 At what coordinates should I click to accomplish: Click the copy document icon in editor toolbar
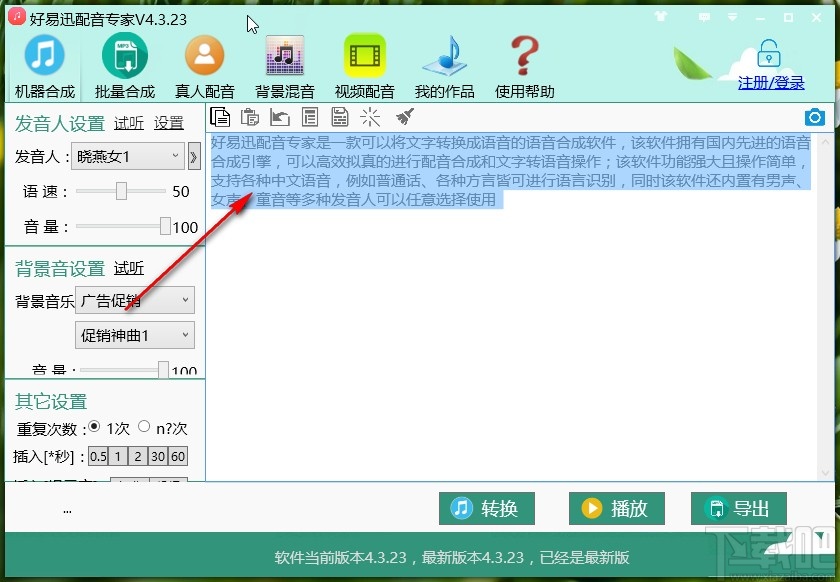[x=220, y=117]
